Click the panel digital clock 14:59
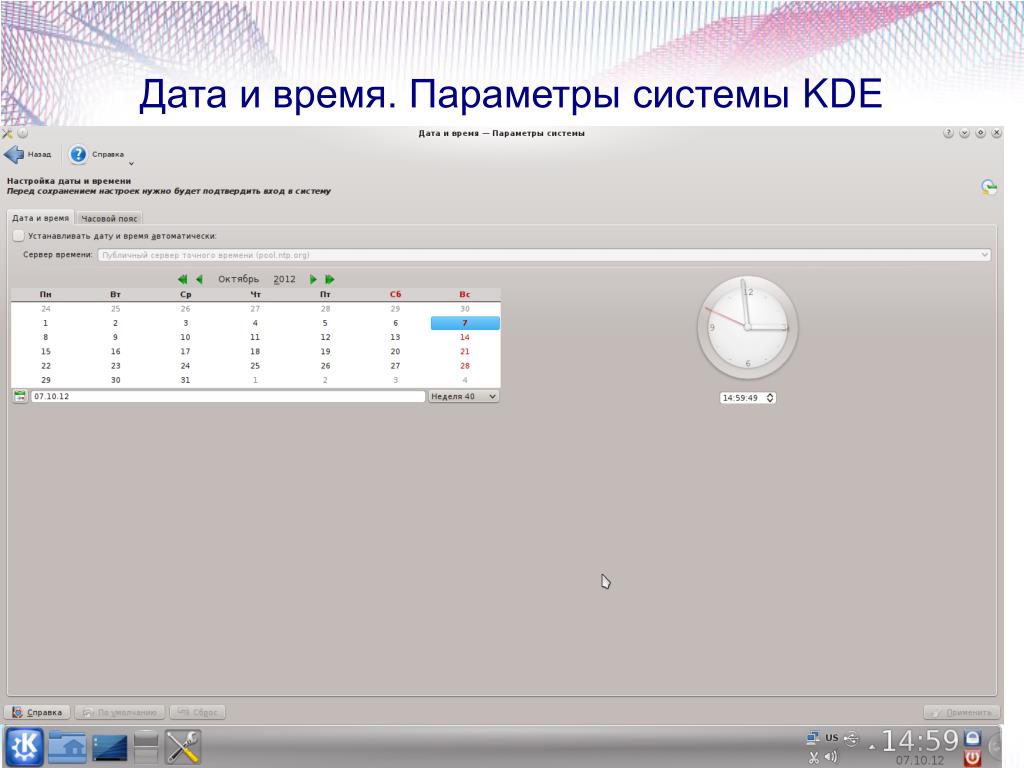The height and width of the screenshot is (768, 1024). (920, 741)
